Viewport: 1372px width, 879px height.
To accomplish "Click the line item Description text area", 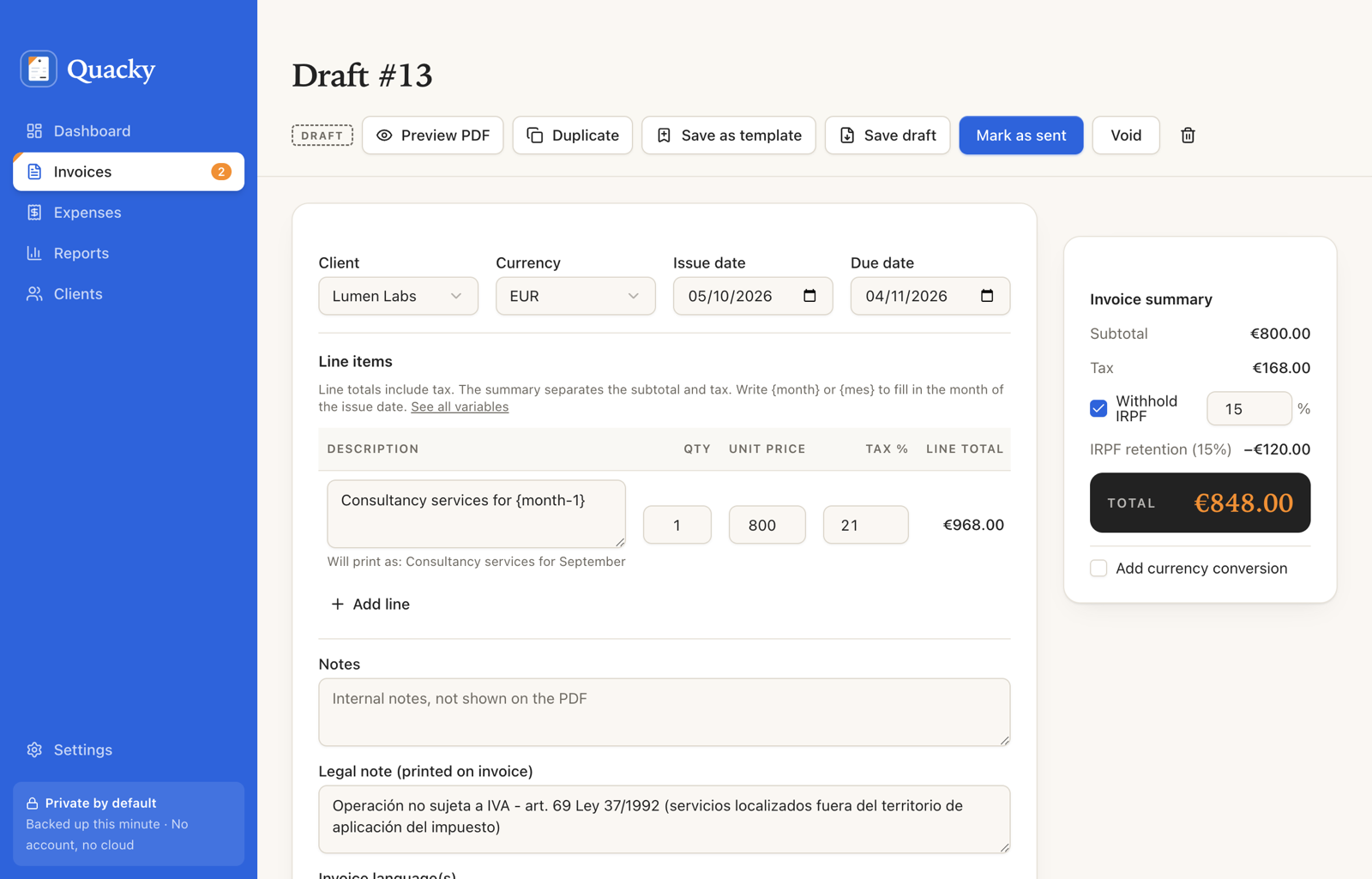I will 476,514.
